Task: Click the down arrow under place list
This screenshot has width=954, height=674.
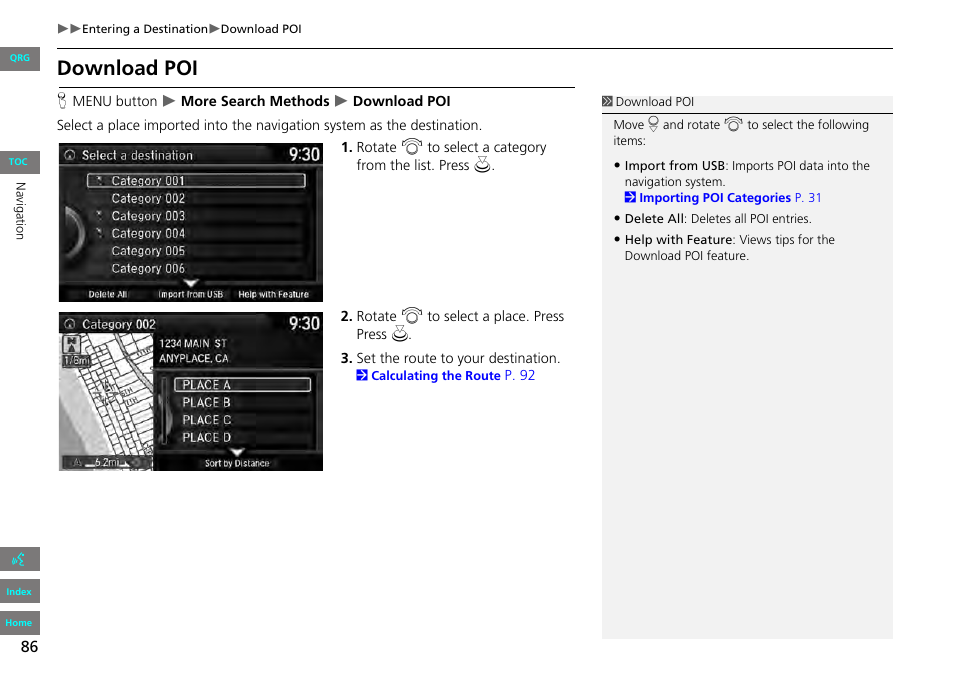Action: [x=237, y=452]
